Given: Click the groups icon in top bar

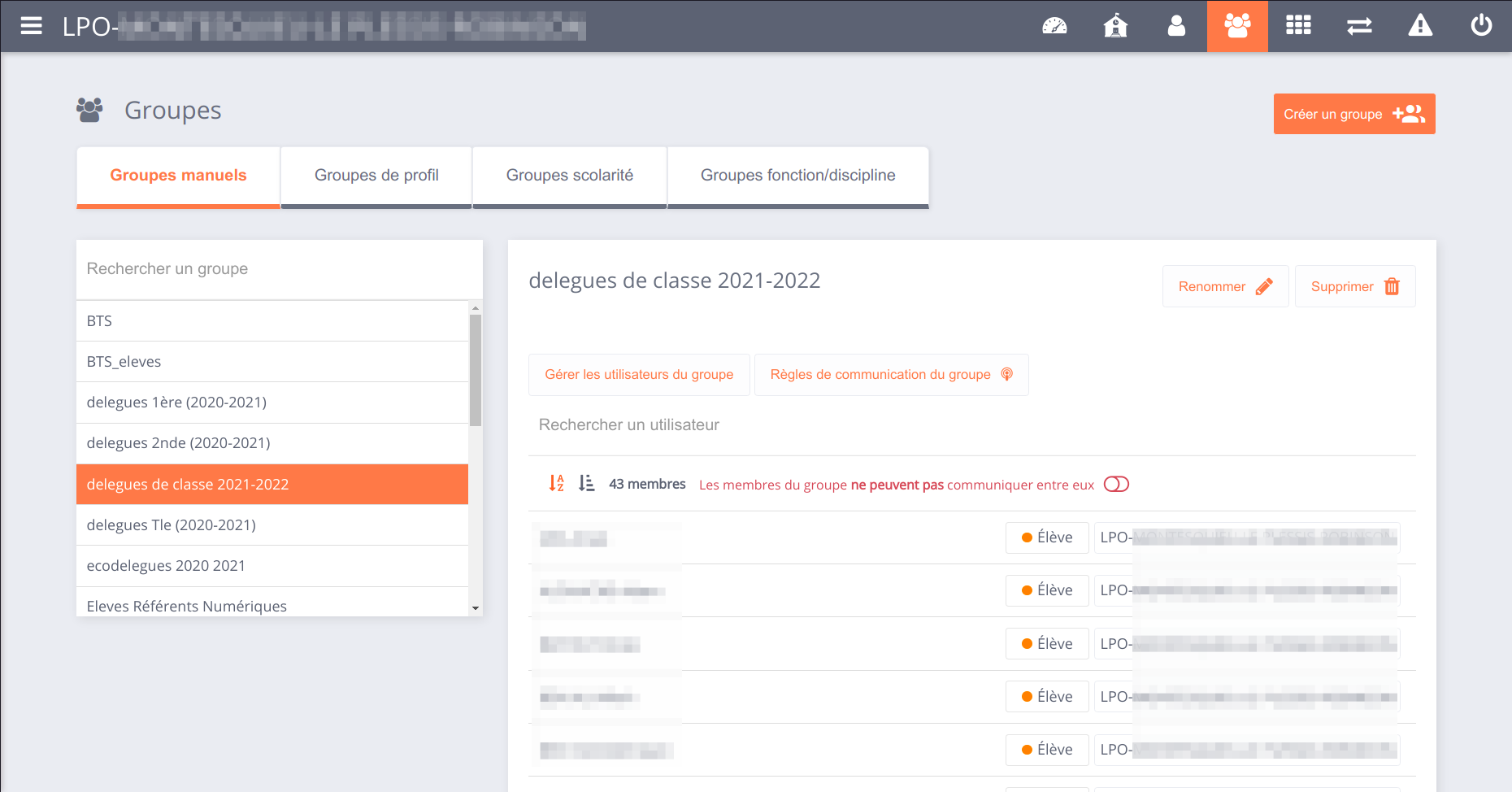Looking at the screenshot, I should tap(1237, 26).
